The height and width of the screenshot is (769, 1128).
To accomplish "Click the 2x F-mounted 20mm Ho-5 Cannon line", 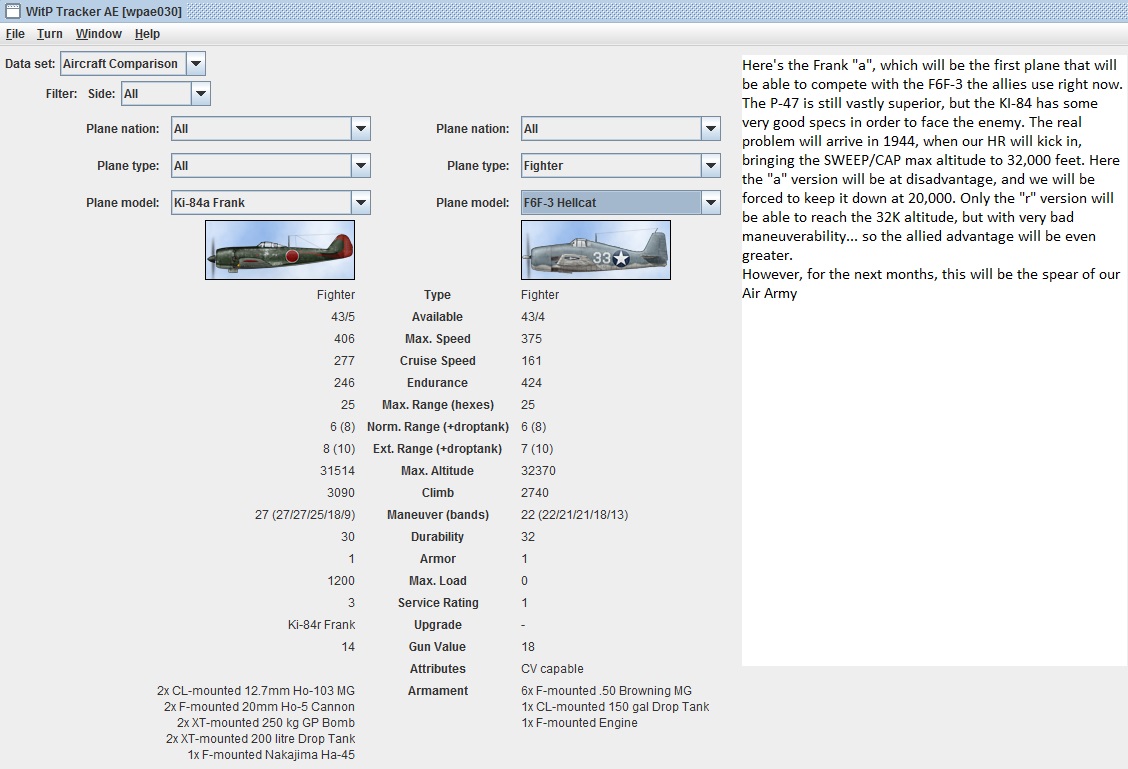I will 259,706.
